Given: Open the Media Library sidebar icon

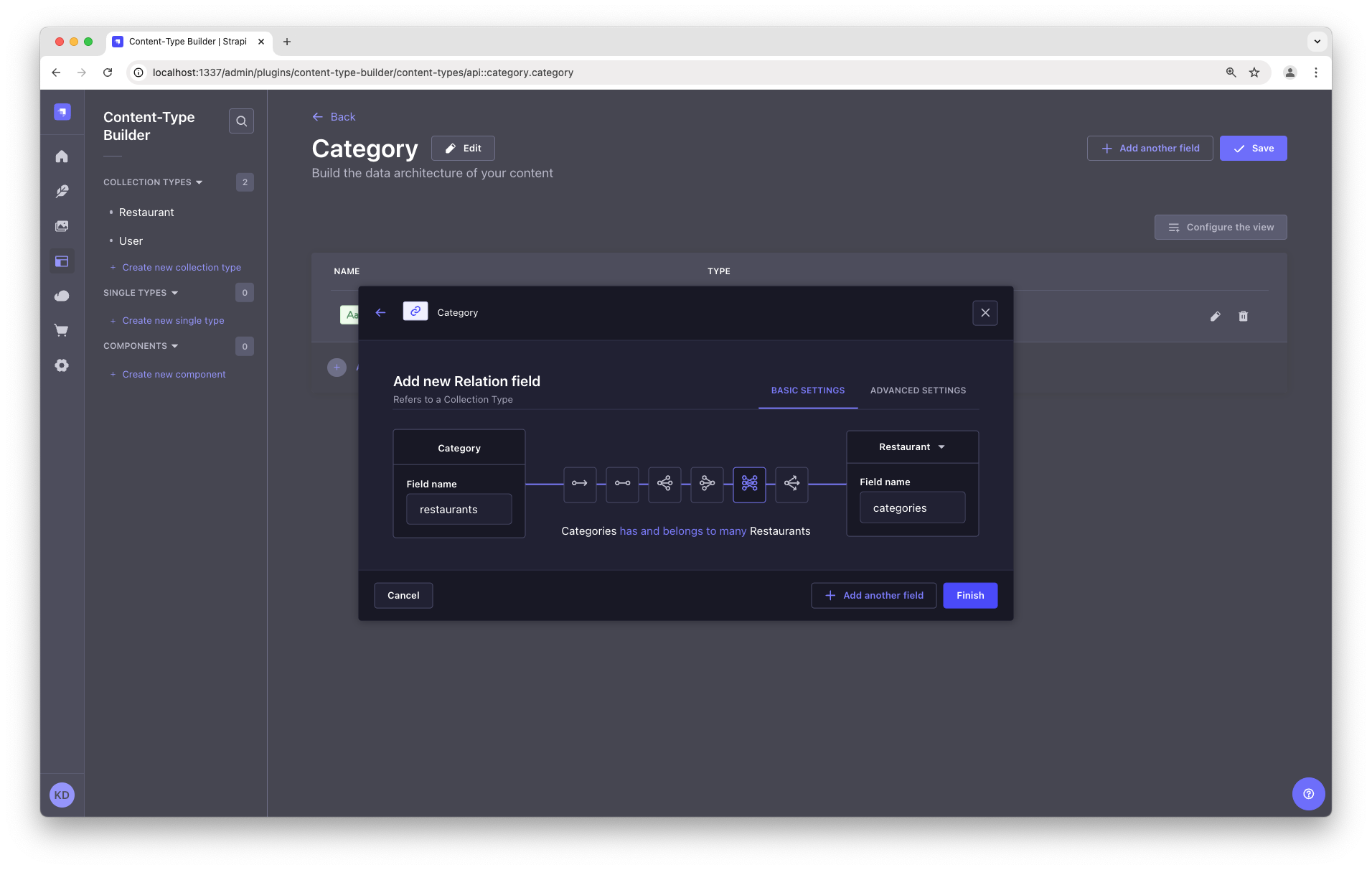Looking at the screenshot, I should (x=62, y=225).
